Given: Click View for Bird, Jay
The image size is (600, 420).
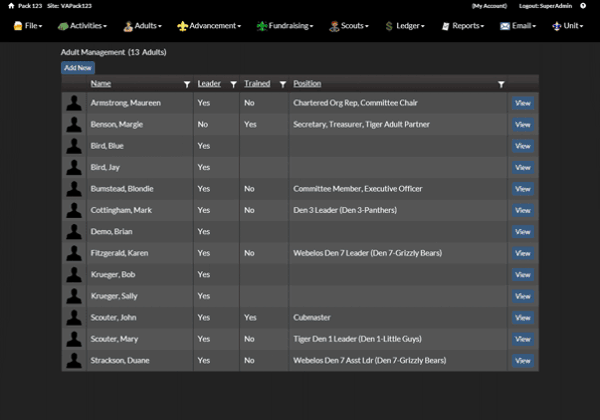Looking at the screenshot, I should point(523,167).
